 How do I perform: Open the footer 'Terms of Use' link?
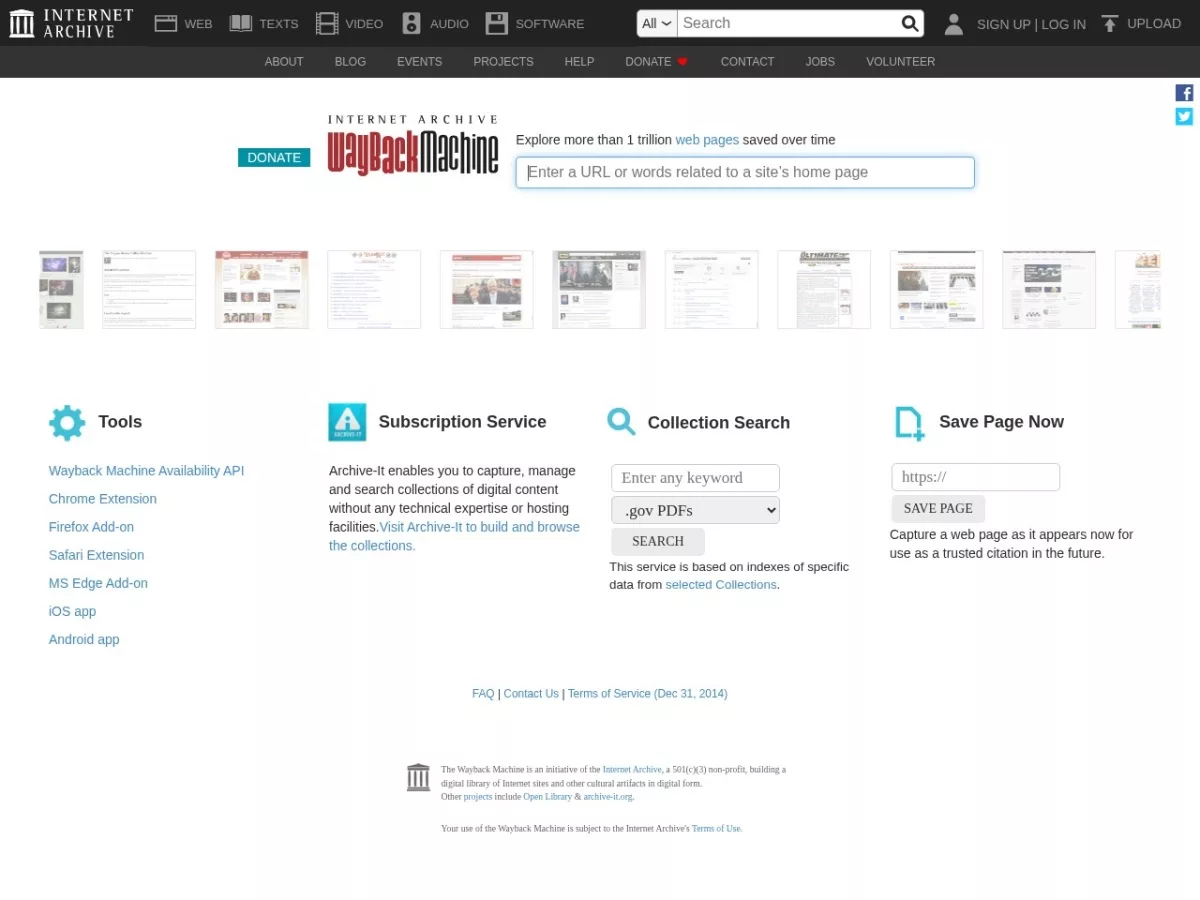pyautogui.click(x=716, y=829)
